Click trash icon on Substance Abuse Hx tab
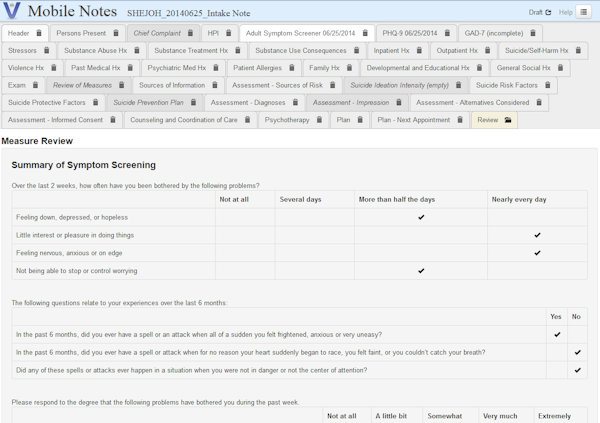The image size is (600, 423). [137, 50]
